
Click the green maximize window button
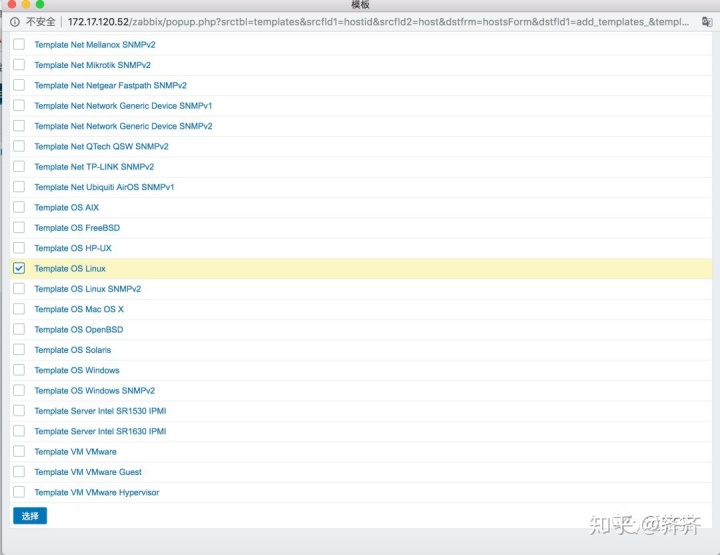(x=40, y=4)
